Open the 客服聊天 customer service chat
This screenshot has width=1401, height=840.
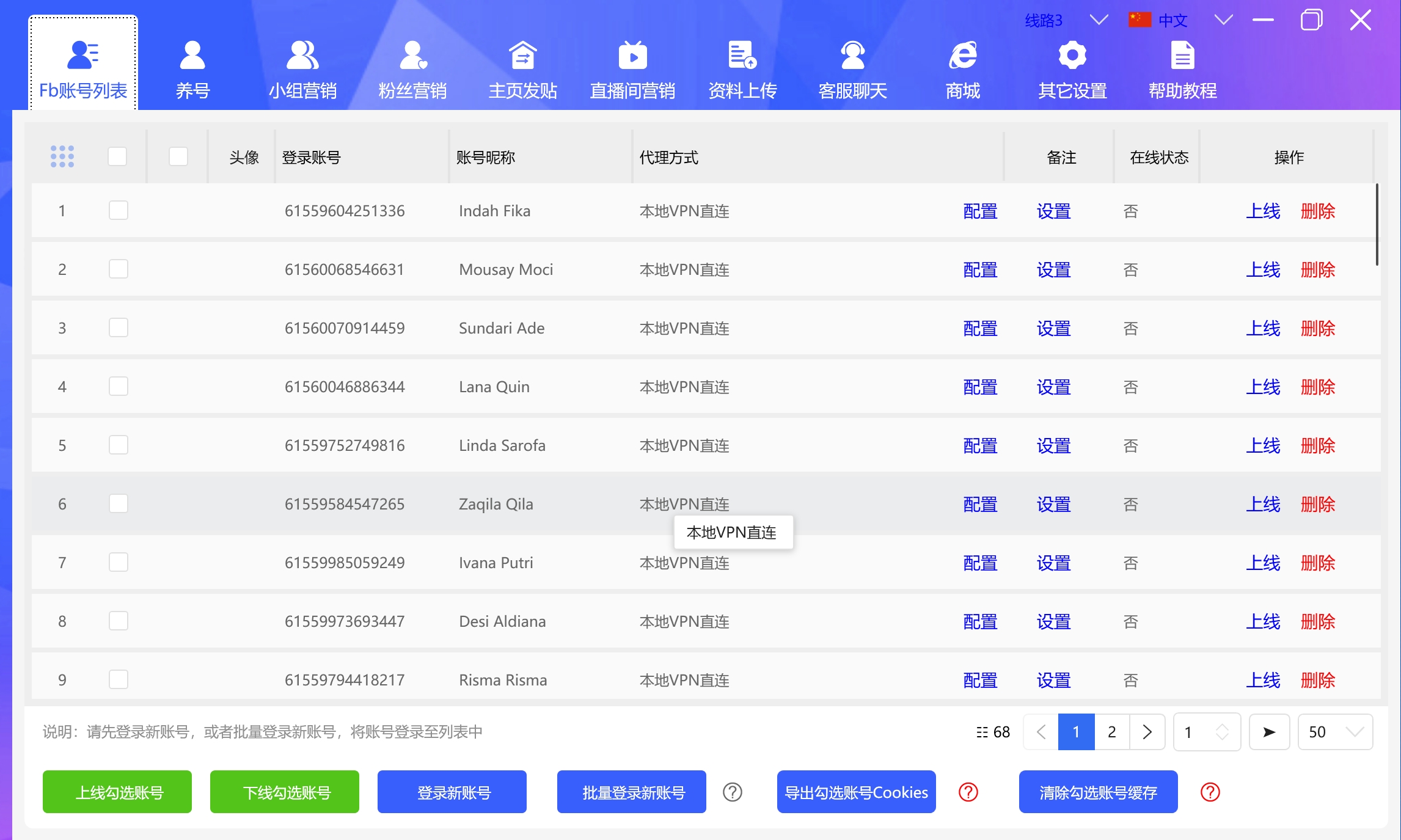[852, 69]
